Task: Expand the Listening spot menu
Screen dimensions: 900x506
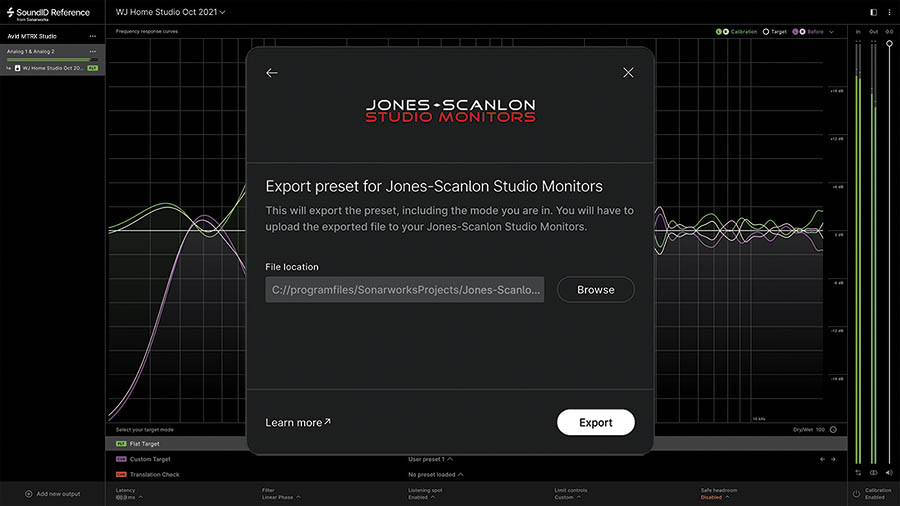Action: pos(425,494)
